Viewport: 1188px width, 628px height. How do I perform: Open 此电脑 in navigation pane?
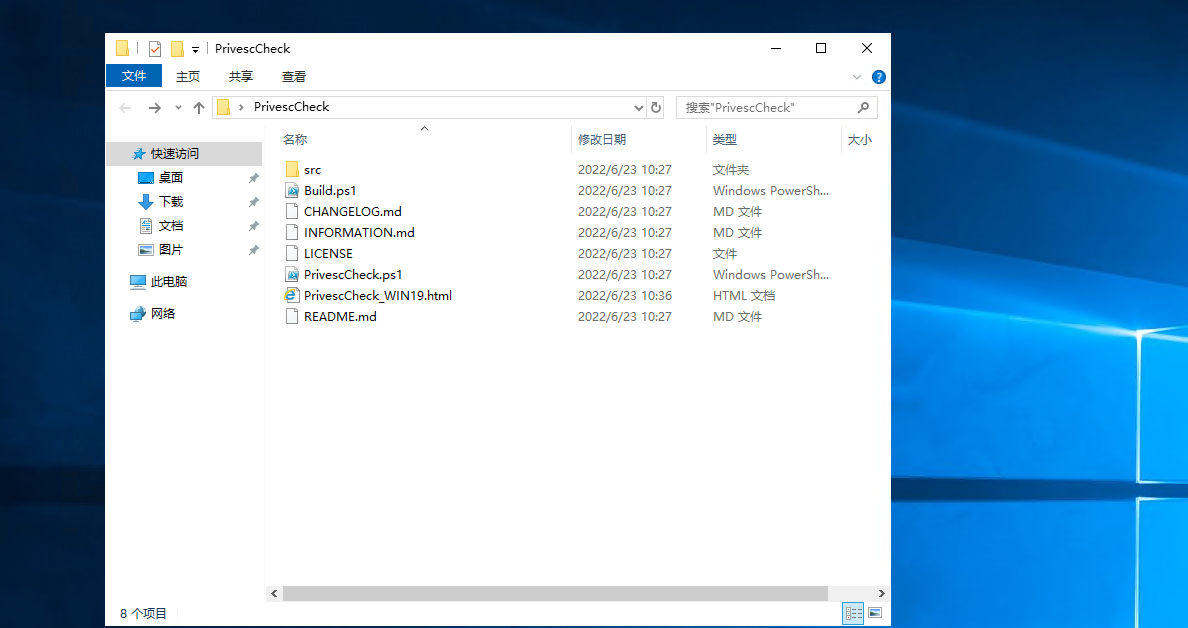[168, 282]
